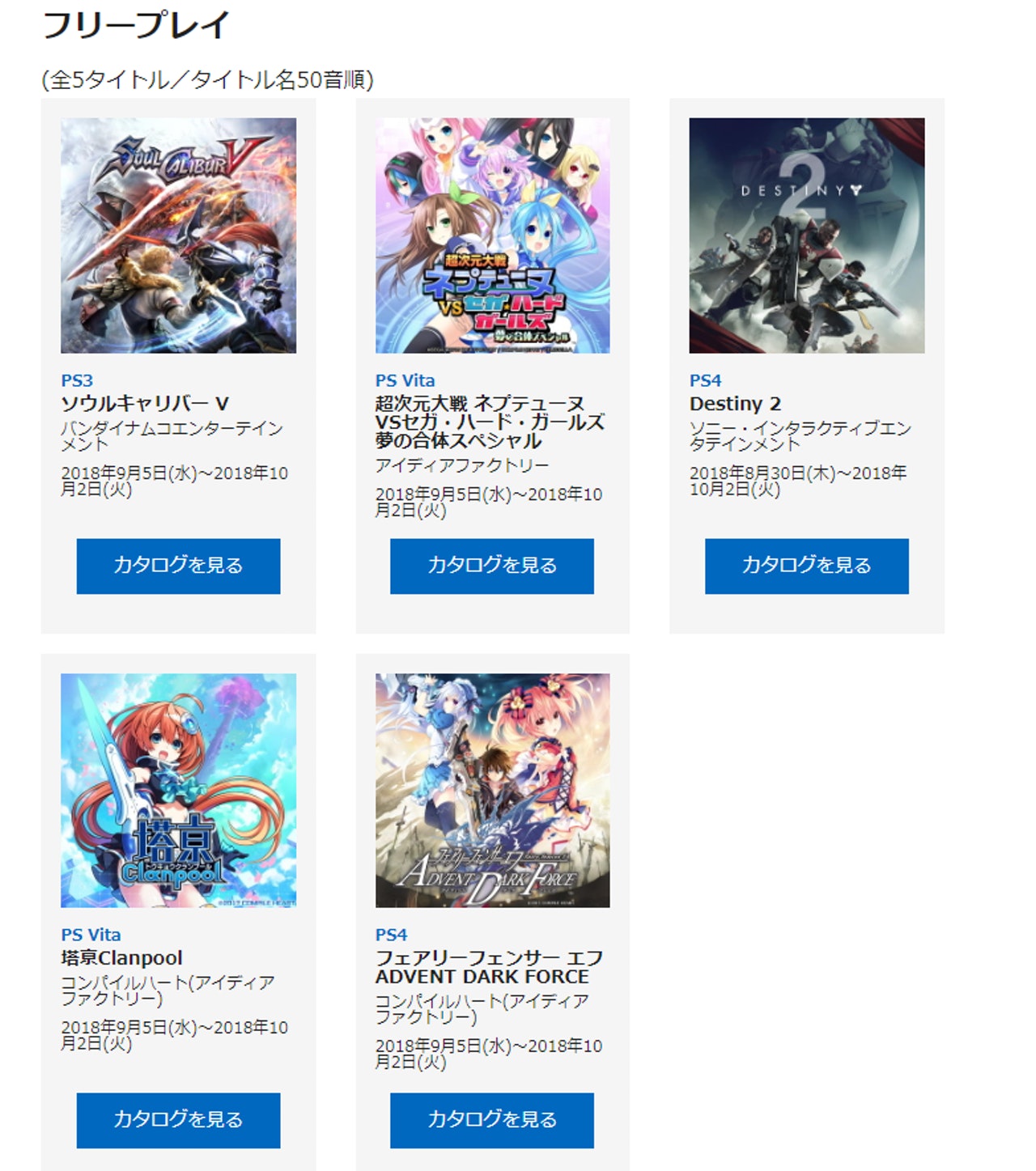Select the 塔亰Clanpool cover thumbnail
1036x1171 pixels.
coord(178,791)
